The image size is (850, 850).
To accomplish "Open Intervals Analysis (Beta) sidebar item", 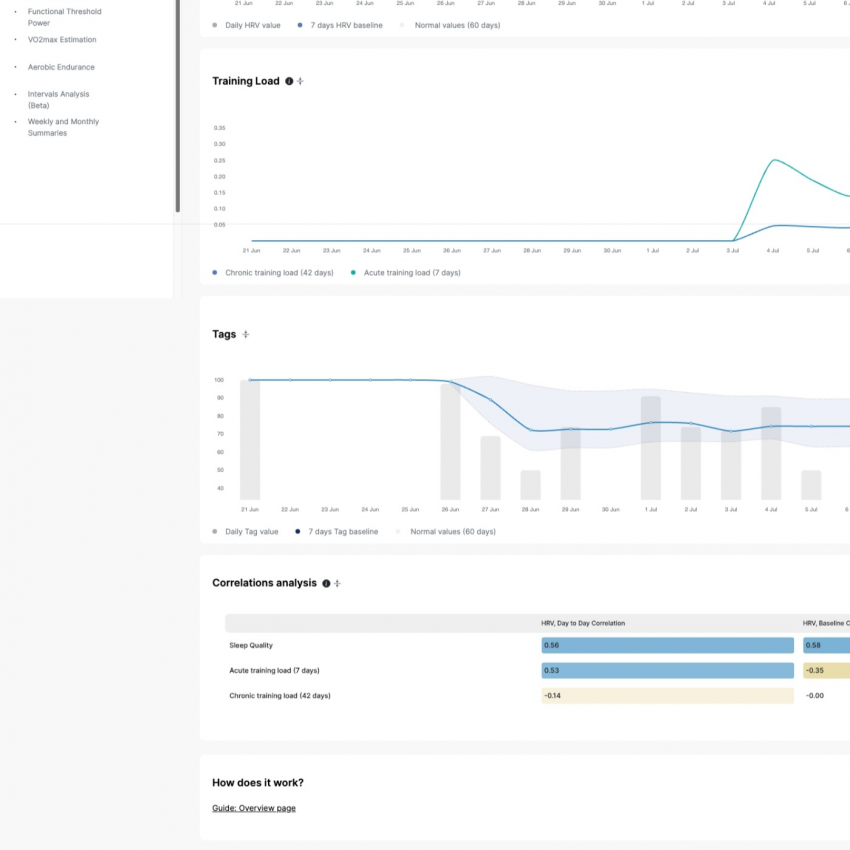I will 59,100.
